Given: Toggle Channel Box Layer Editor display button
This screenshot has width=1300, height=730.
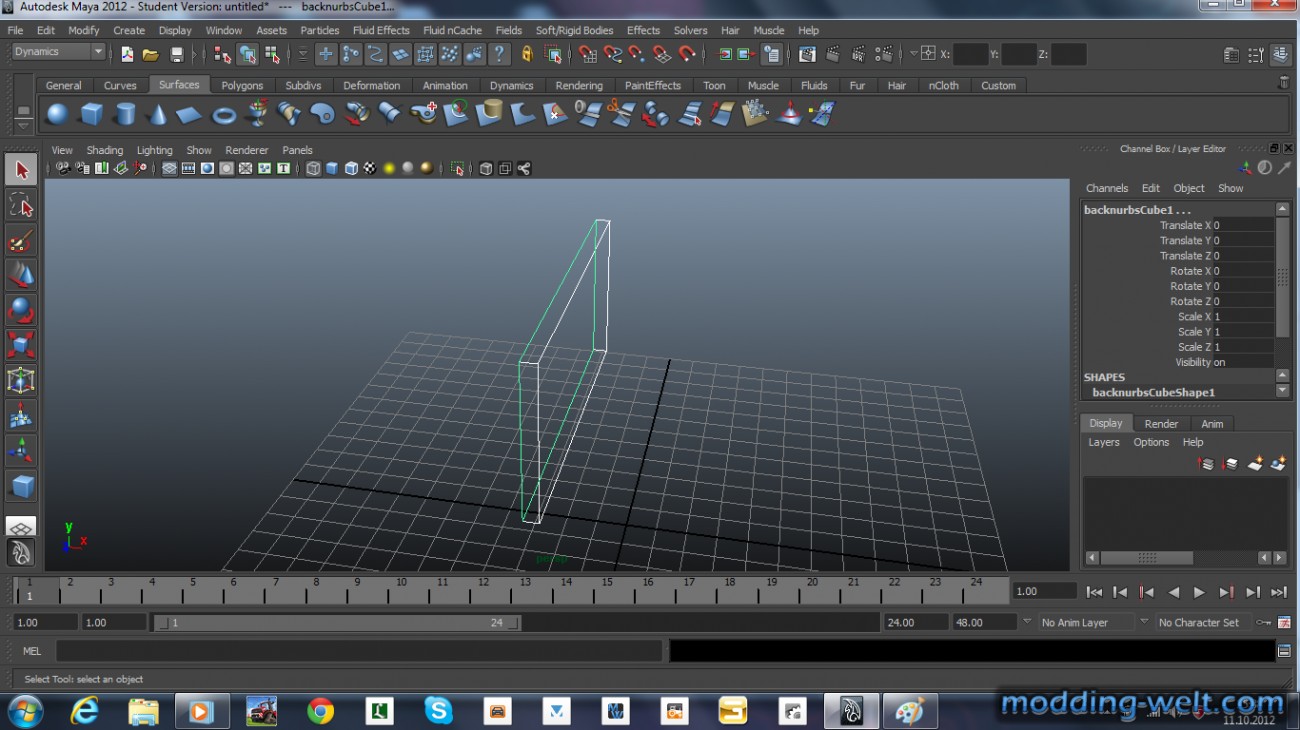Looking at the screenshot, I should [x=1281, y=54].
